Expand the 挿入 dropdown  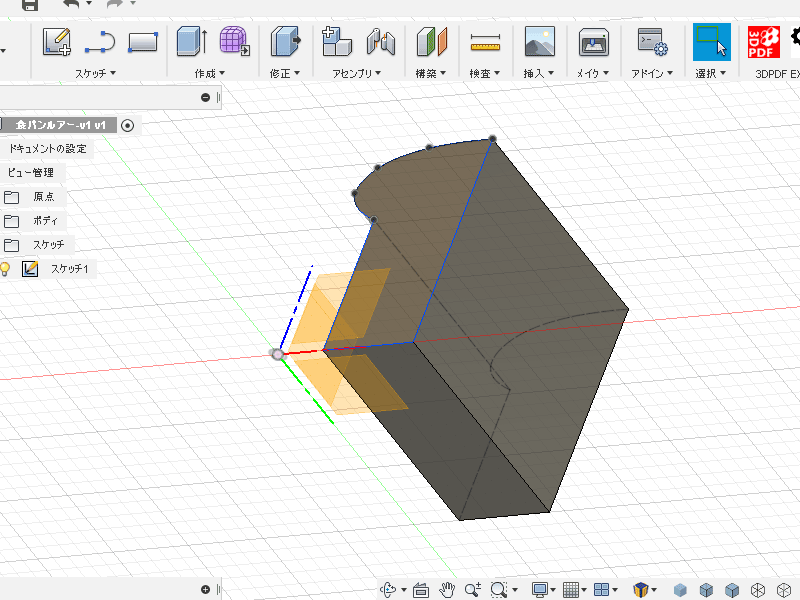(x=539, y=73)
